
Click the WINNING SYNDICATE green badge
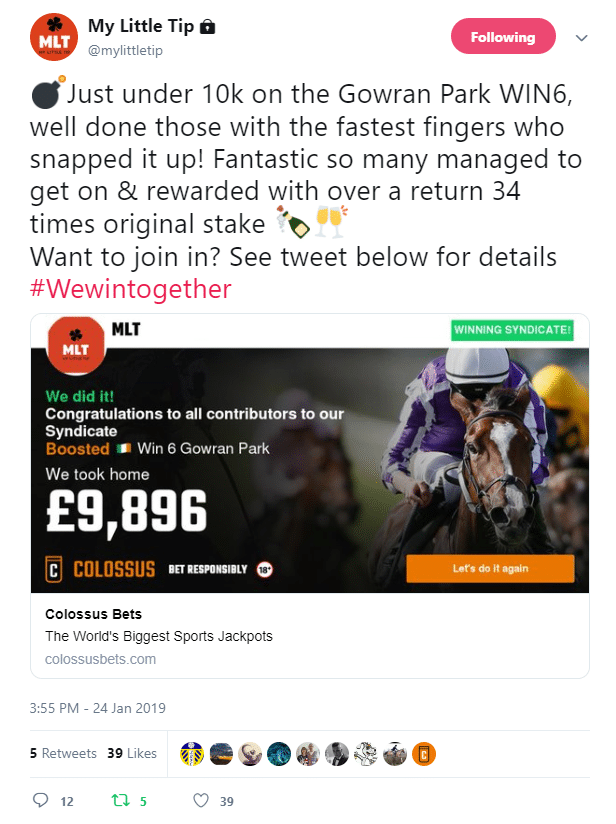pyautogui.click(x=513, y=329)
